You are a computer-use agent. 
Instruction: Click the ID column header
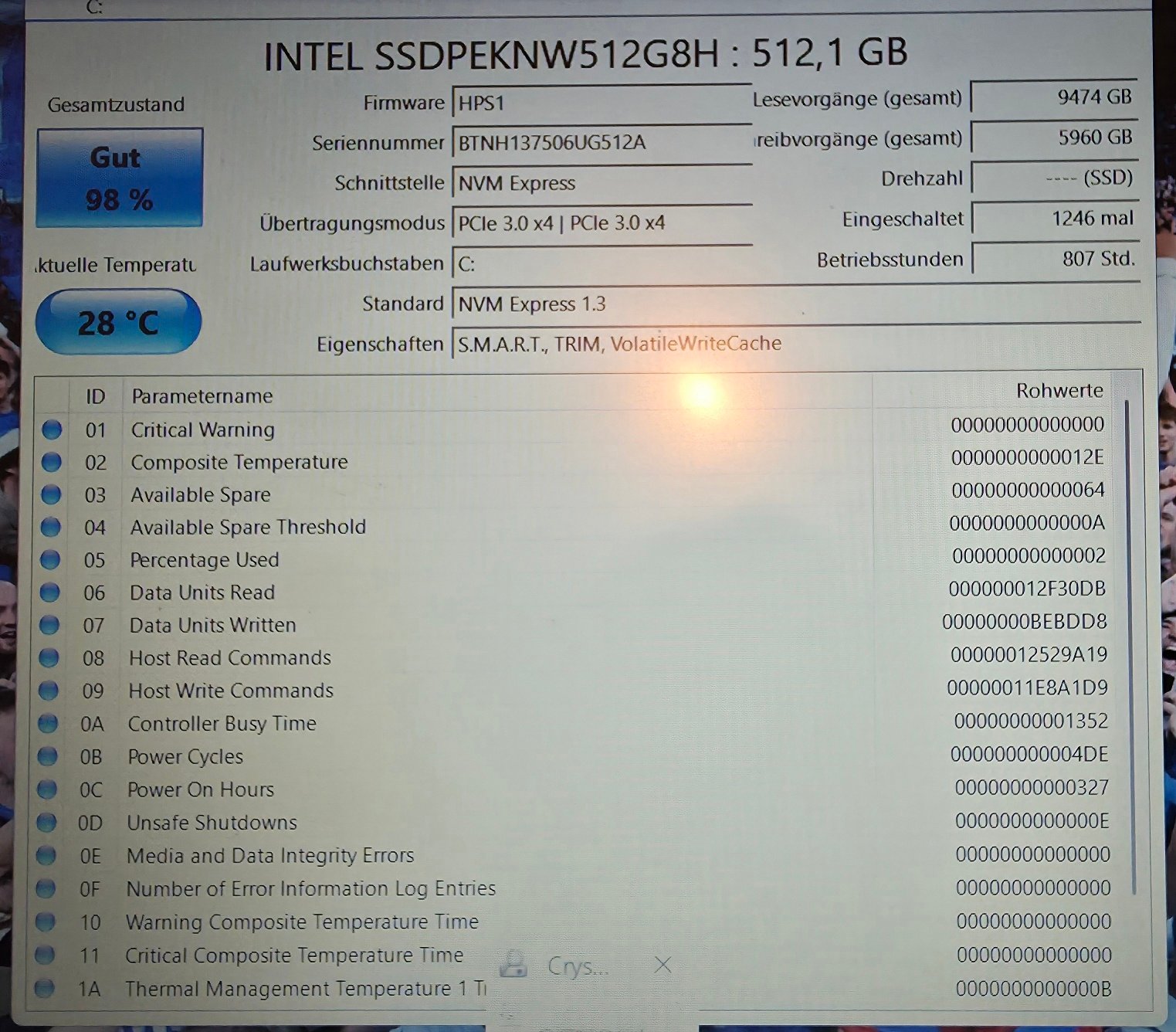(x=96, y=396)
